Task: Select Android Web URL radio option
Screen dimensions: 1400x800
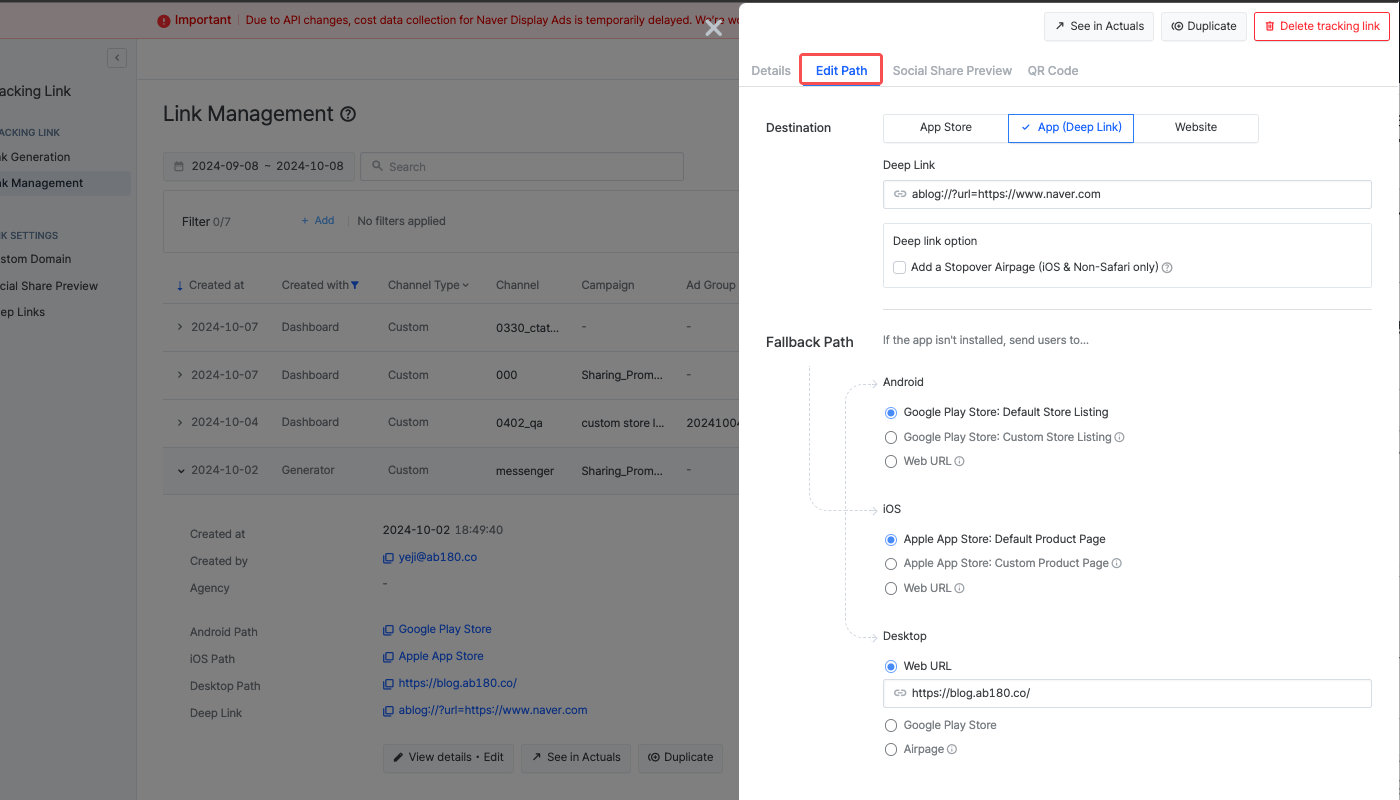Action: point(891,462)
